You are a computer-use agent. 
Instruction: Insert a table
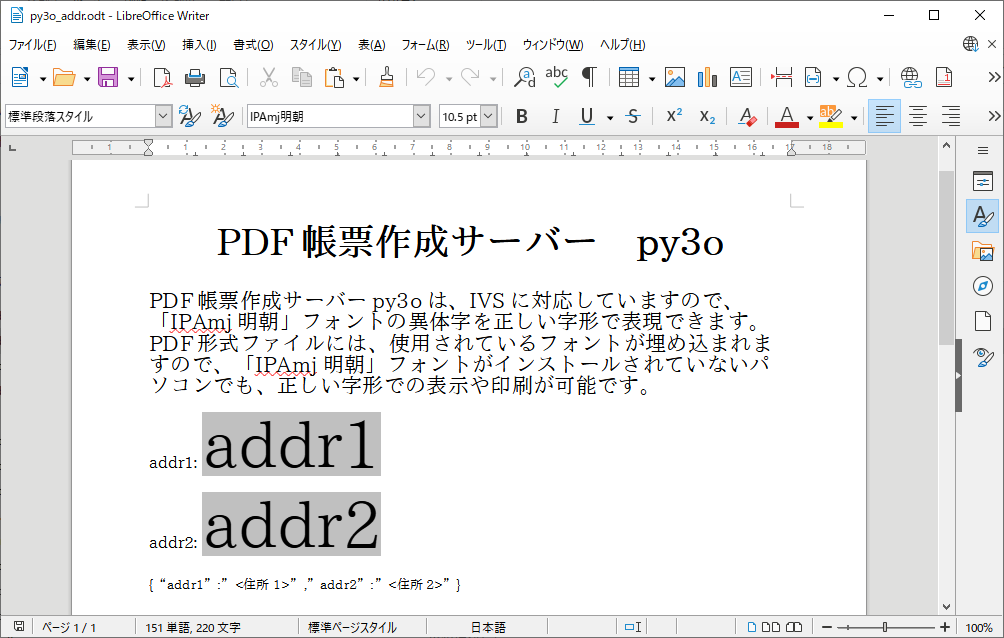pos(629,78)
